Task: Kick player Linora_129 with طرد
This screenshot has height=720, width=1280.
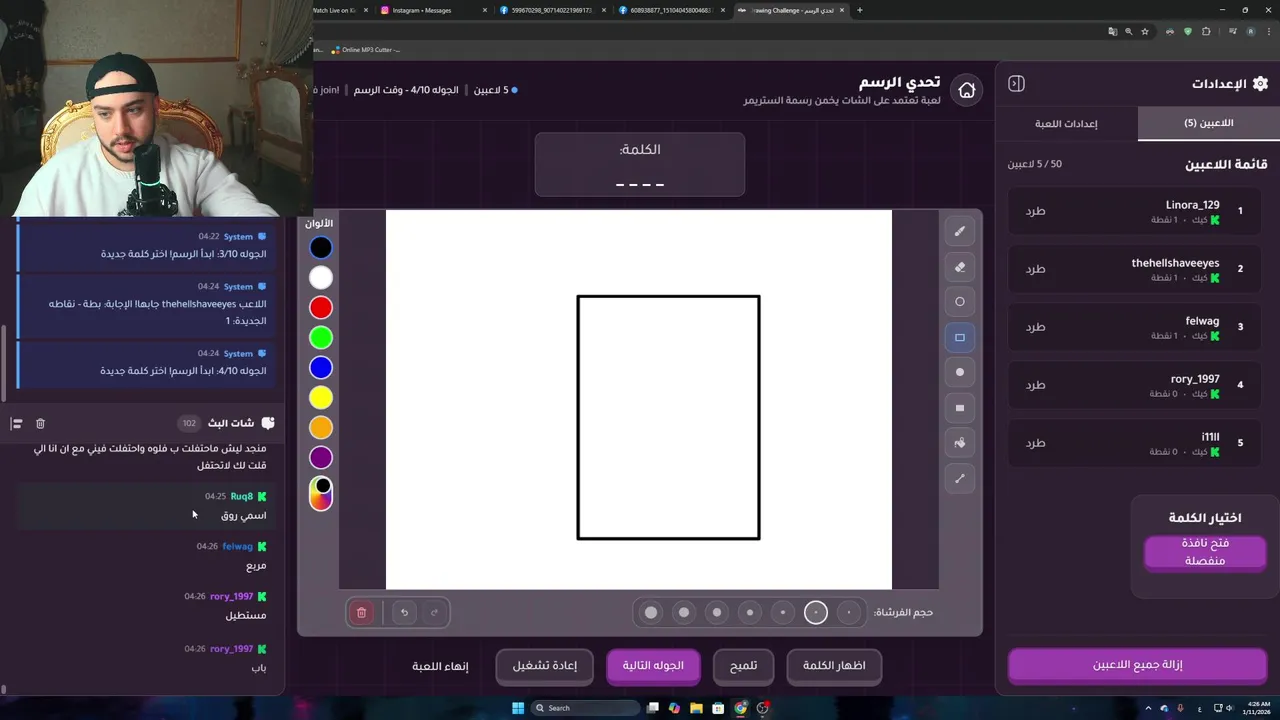Action: (1035, 211)
